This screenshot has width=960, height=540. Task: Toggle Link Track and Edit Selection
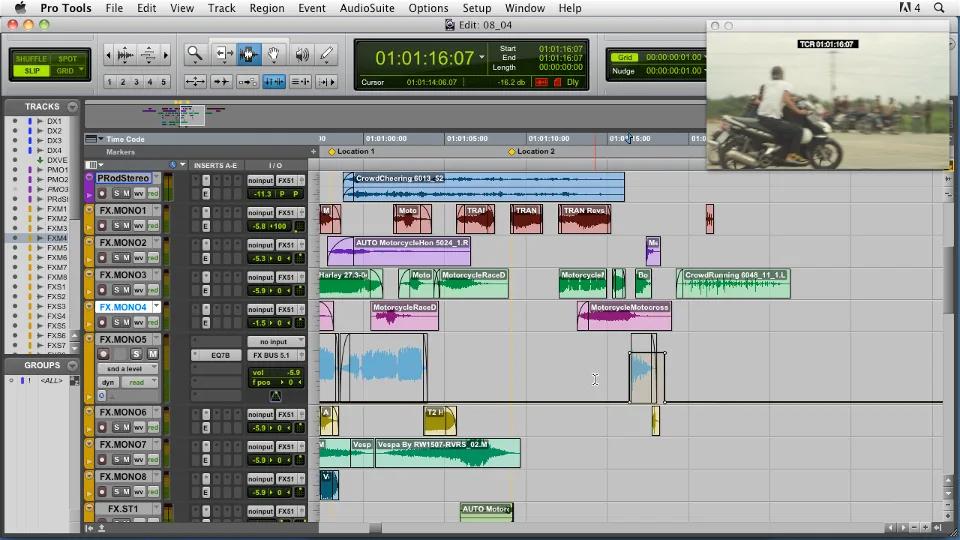[300, 81]
